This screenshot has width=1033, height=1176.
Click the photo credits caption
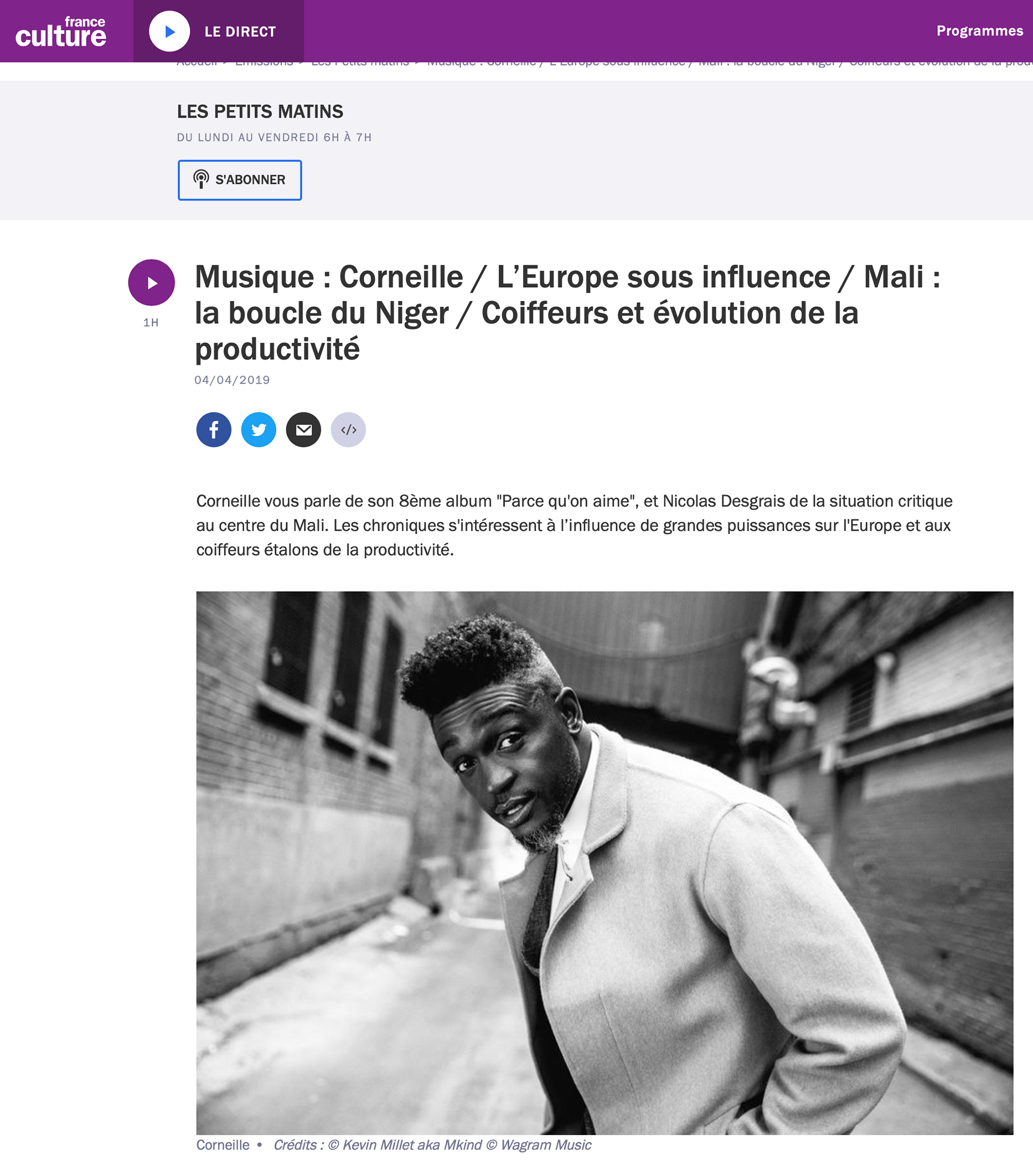432,1145
